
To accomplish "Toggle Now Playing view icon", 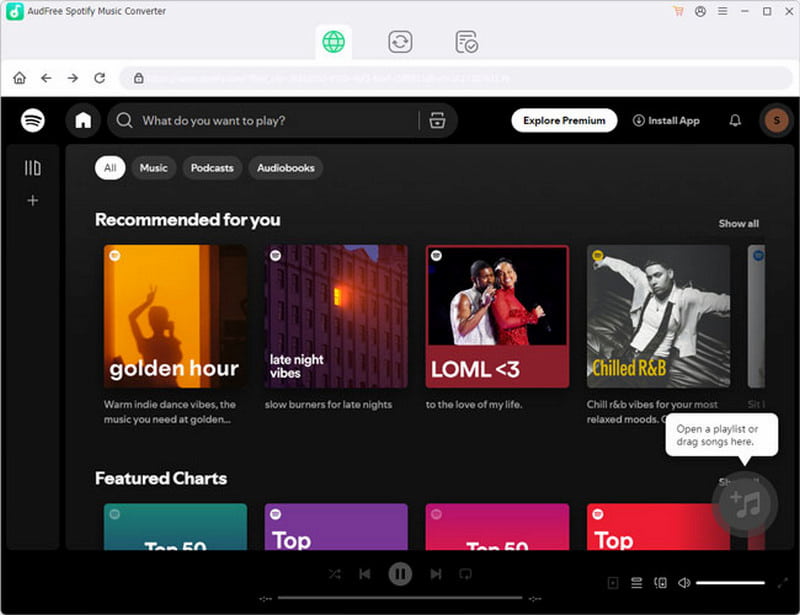I will coord(613,583).
